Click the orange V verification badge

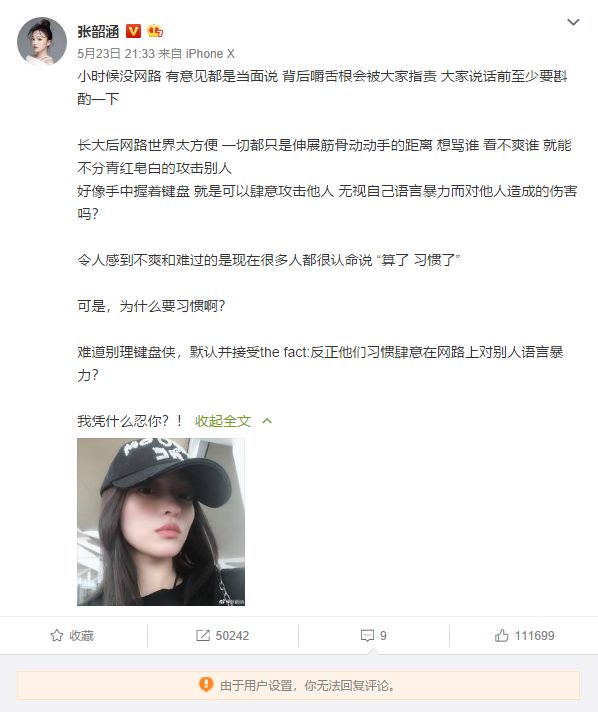133,31
